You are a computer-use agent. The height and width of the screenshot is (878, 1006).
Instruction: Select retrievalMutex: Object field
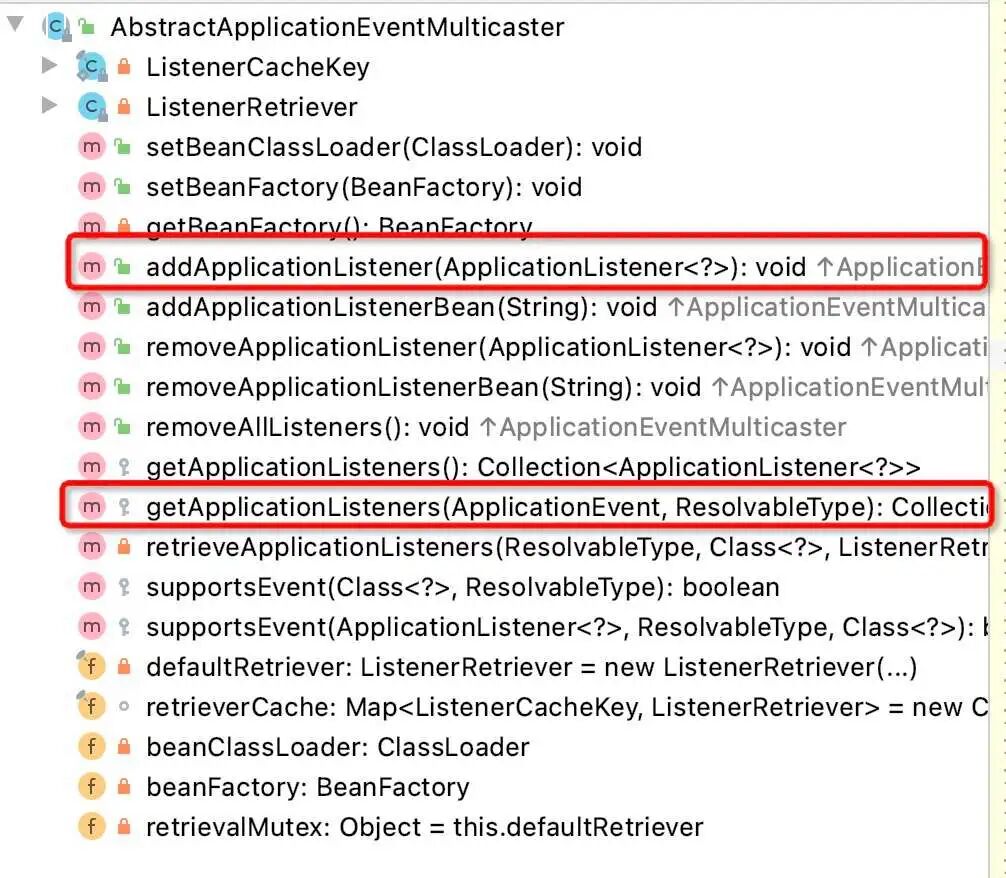tap(425, 826)
